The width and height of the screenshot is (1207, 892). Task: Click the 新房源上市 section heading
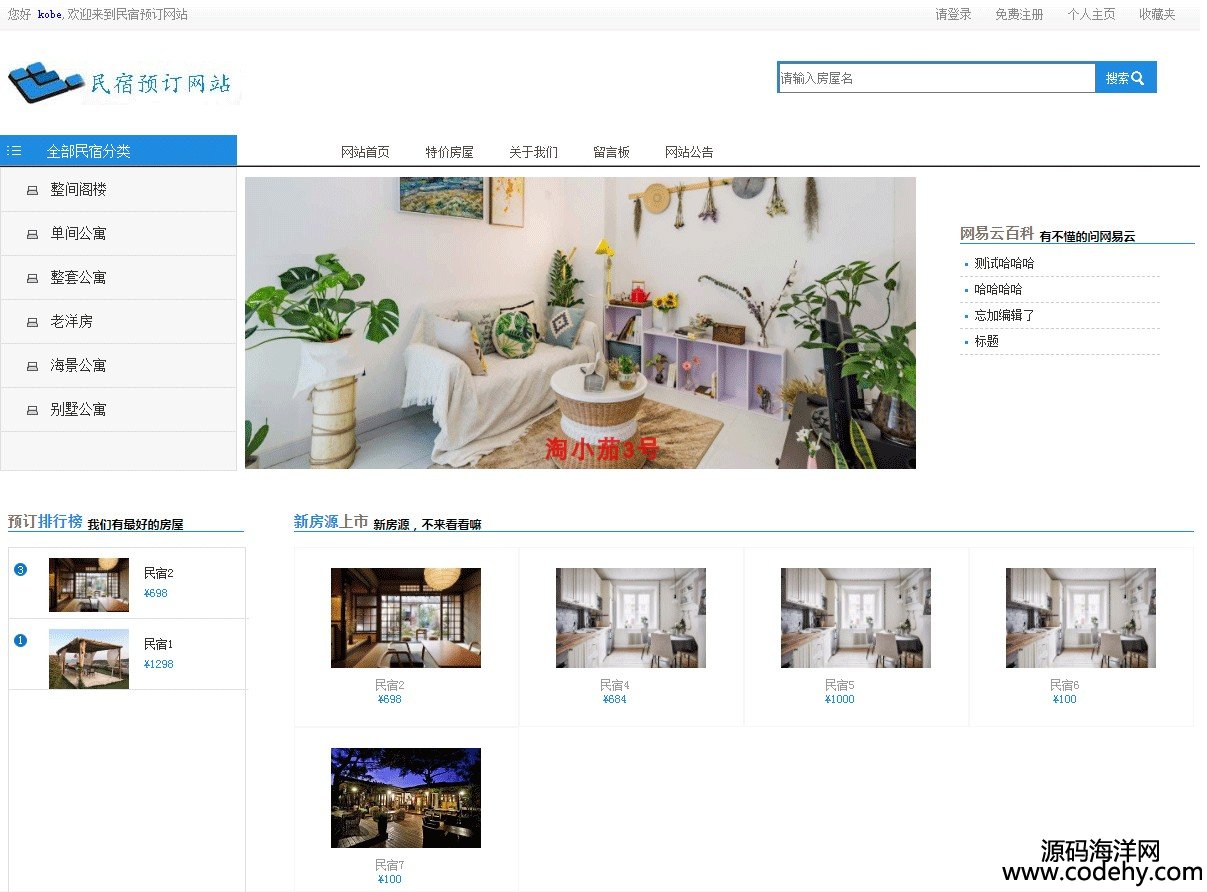click(331, 521)
